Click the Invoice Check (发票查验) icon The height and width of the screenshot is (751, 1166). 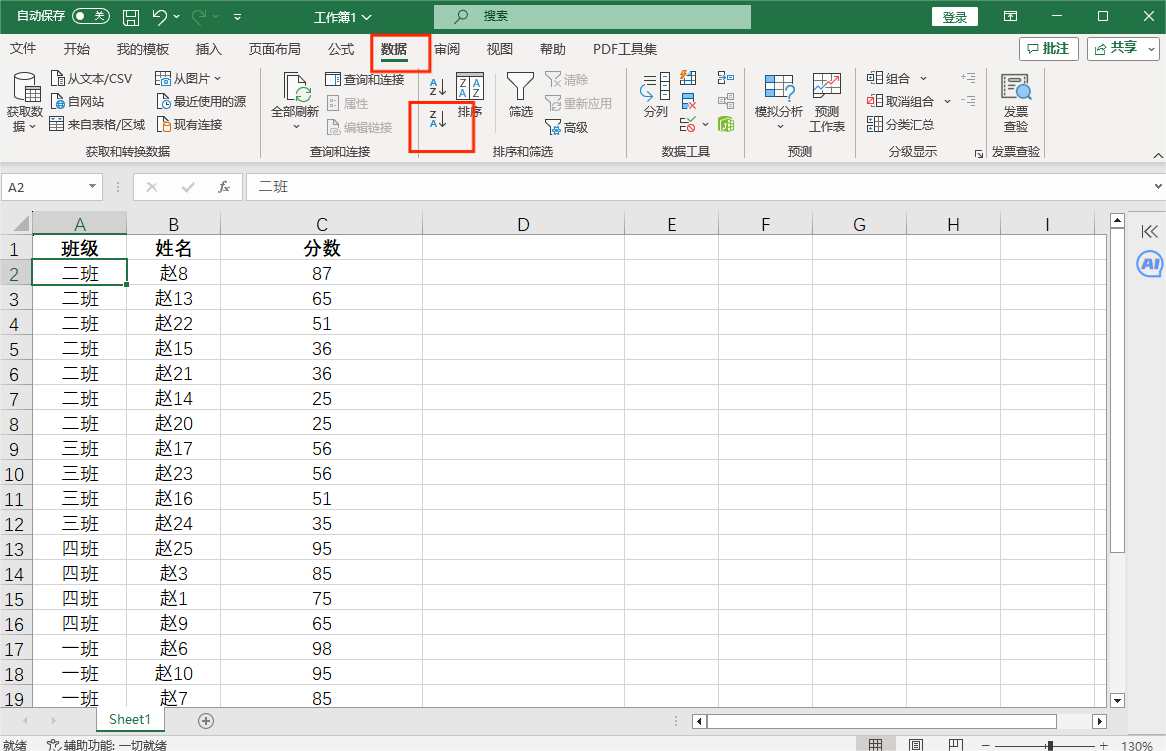point(1015,101)
